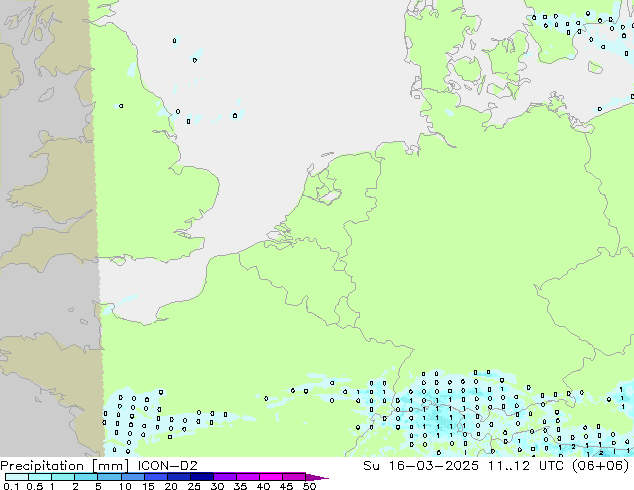Screen dimensions: 634x490
Task: Click the legend value "50"
Action: [309, 486]
